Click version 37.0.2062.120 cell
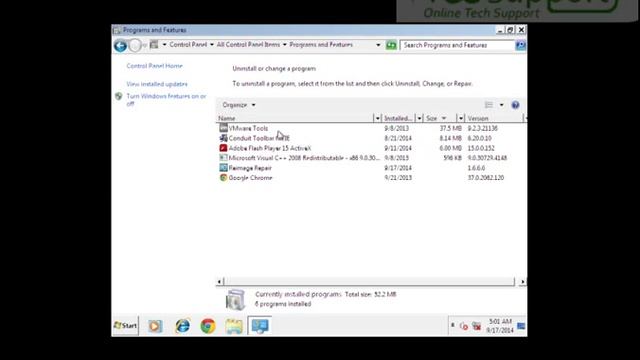The width and height of the screenshot is (640, 360). click(486, 178)
